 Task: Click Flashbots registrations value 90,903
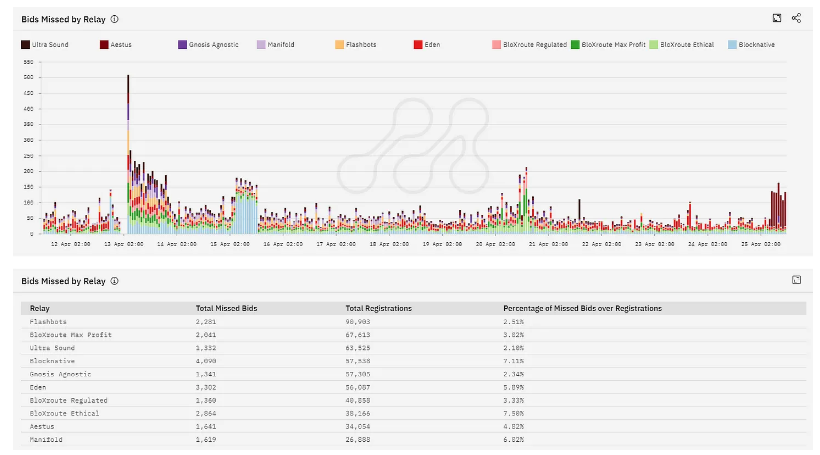tap(358, 322)
